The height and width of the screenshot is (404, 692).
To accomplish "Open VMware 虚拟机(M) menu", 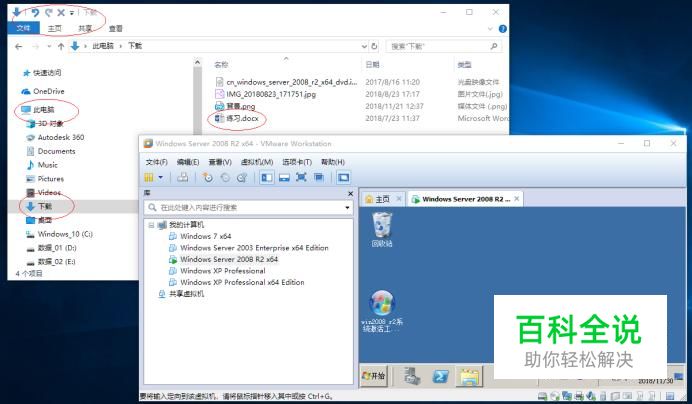I will (257, 162).
